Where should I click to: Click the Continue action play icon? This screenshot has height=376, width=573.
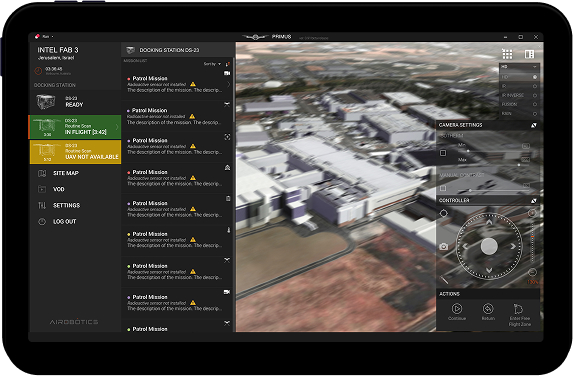456,309
